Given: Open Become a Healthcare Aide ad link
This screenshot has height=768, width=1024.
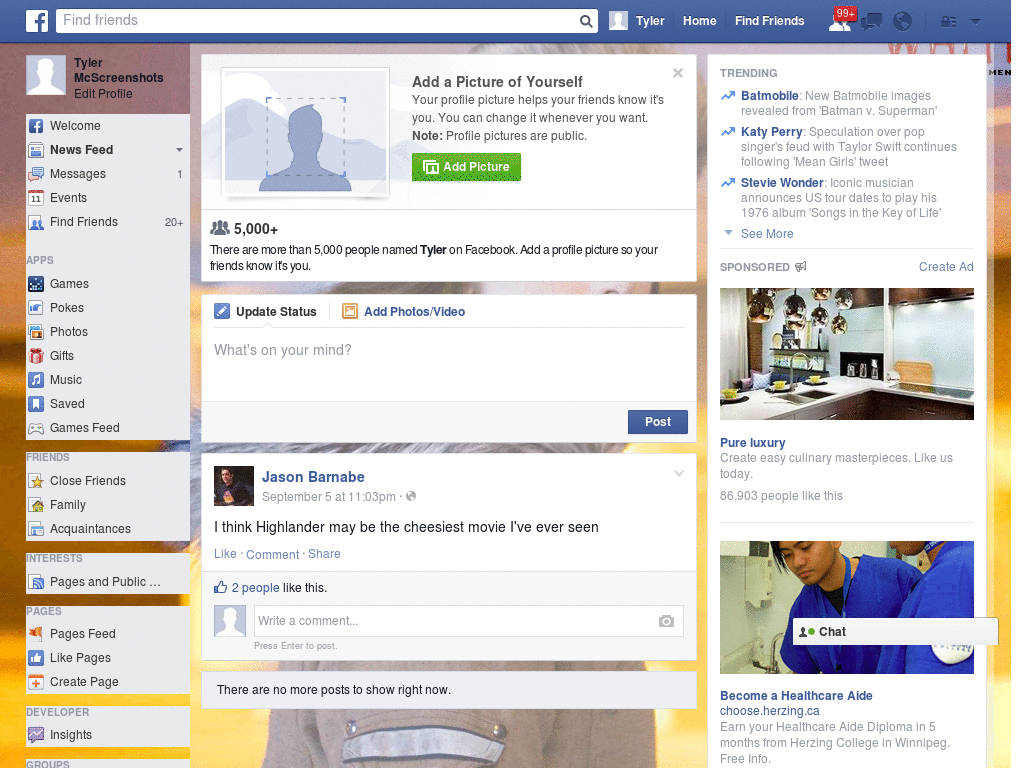Looking at the screenshot, I should (x=796, y=696).
